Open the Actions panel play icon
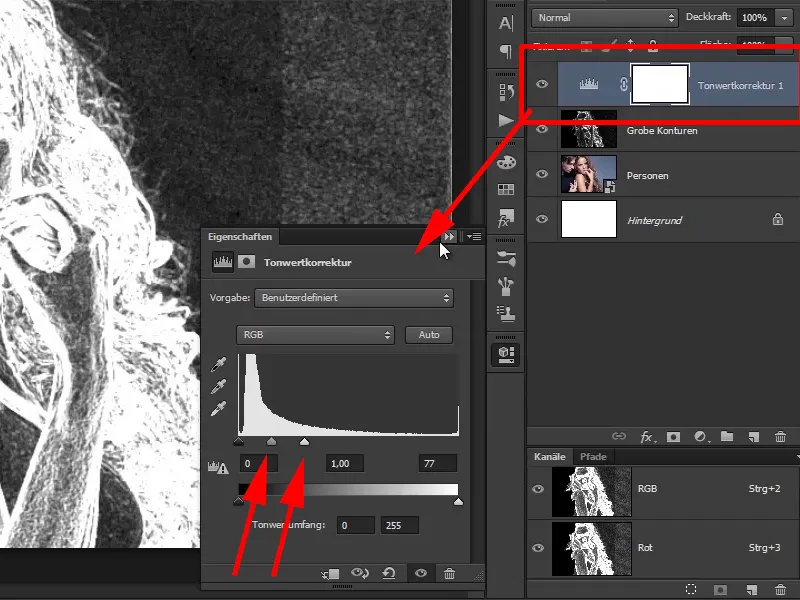Image resolution: width=800 pixels, height=600 pixels. point(506,120)
